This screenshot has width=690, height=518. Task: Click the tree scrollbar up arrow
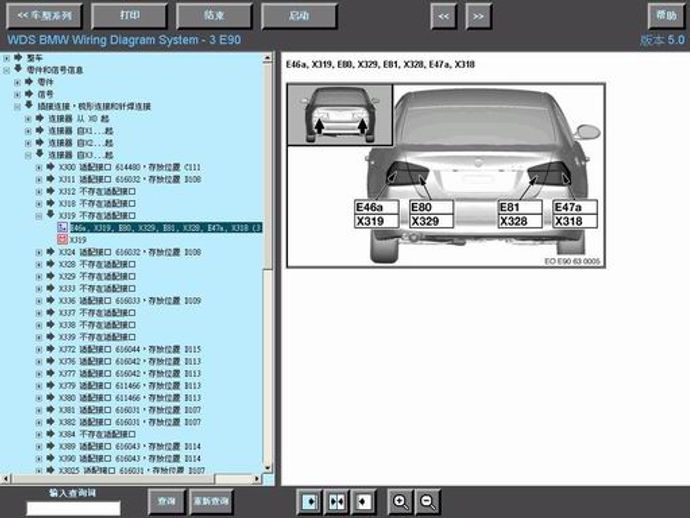(268, 58)
